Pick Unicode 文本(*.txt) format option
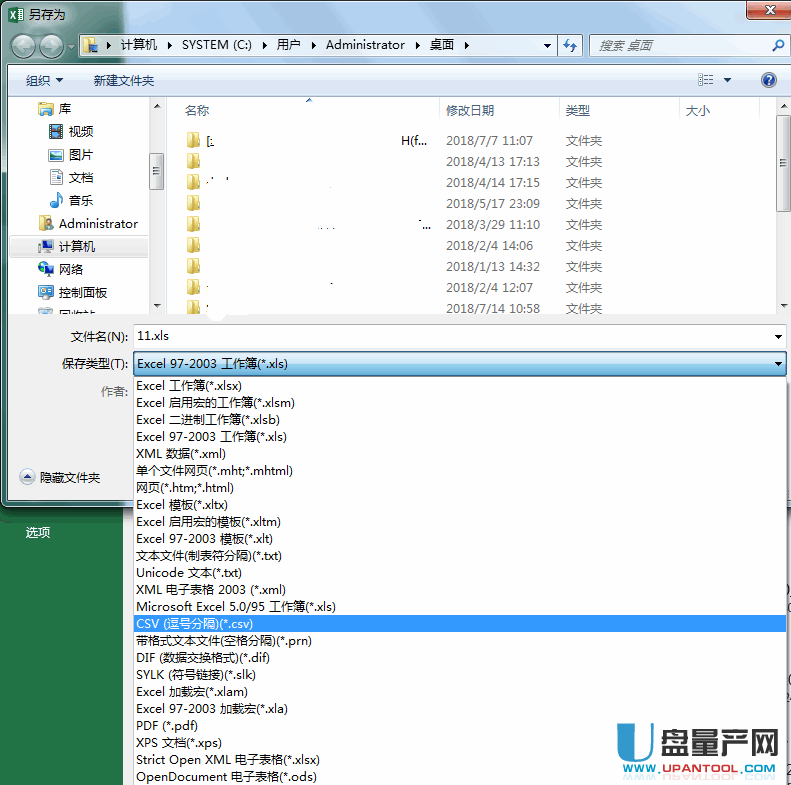The height and width of the screenshot is (785, 791). coord(189,573)
